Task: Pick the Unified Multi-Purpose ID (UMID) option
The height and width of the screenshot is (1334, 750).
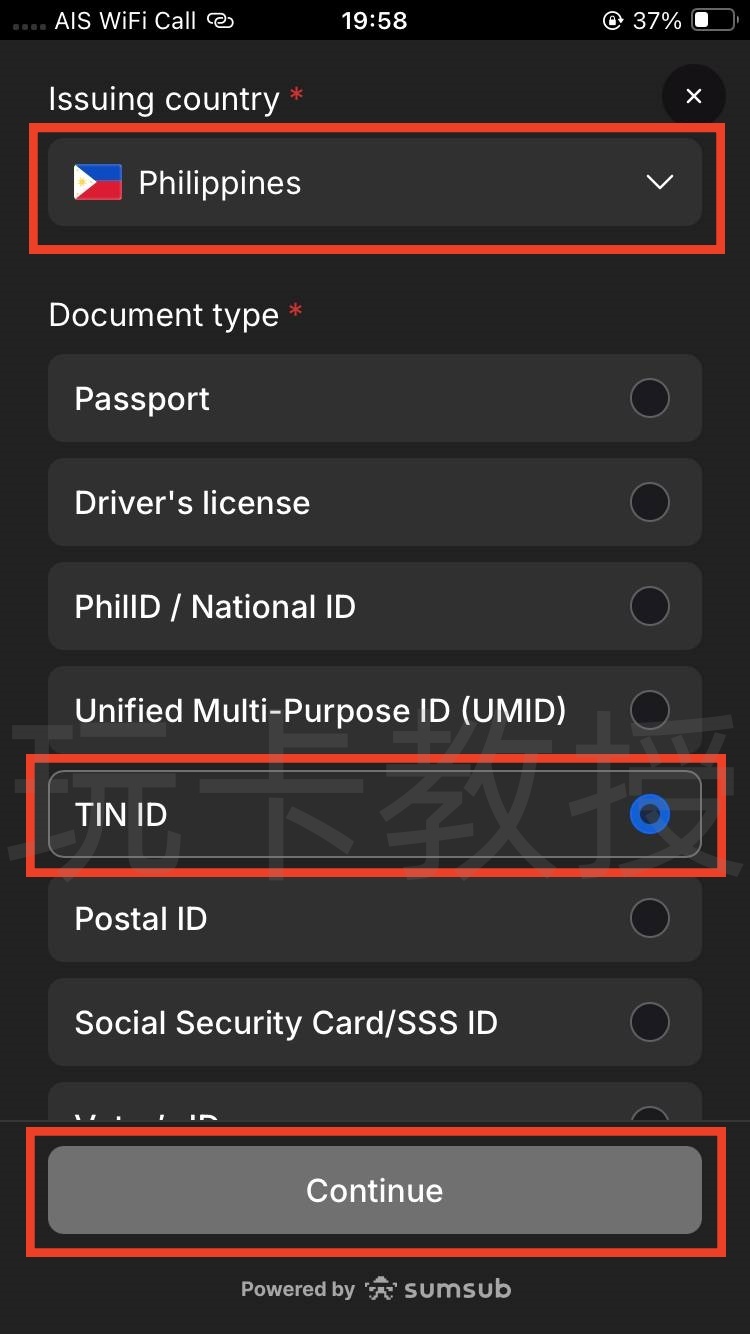Action: point(649,710)
